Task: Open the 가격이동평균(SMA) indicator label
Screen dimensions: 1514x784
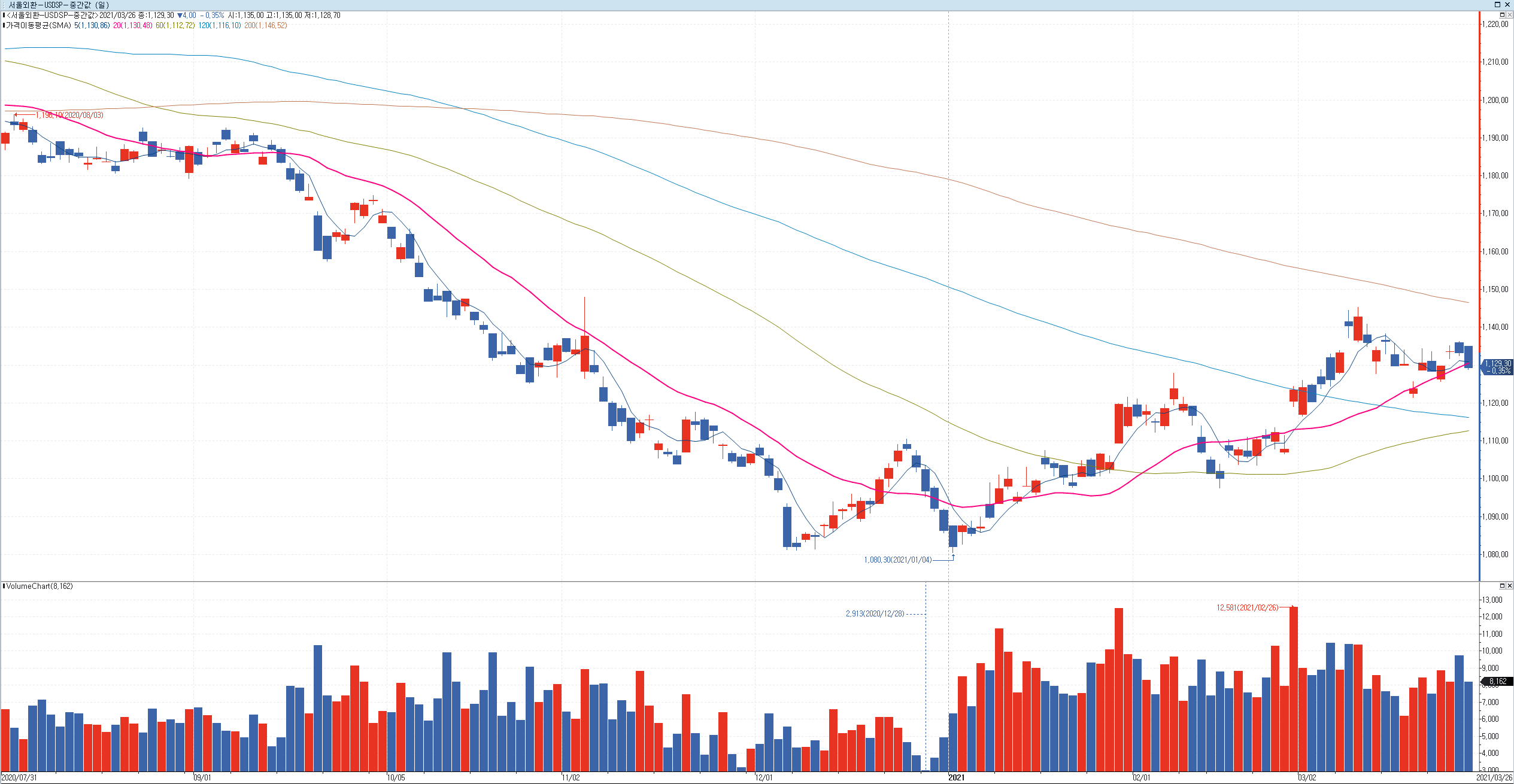Action: [38, 26]
